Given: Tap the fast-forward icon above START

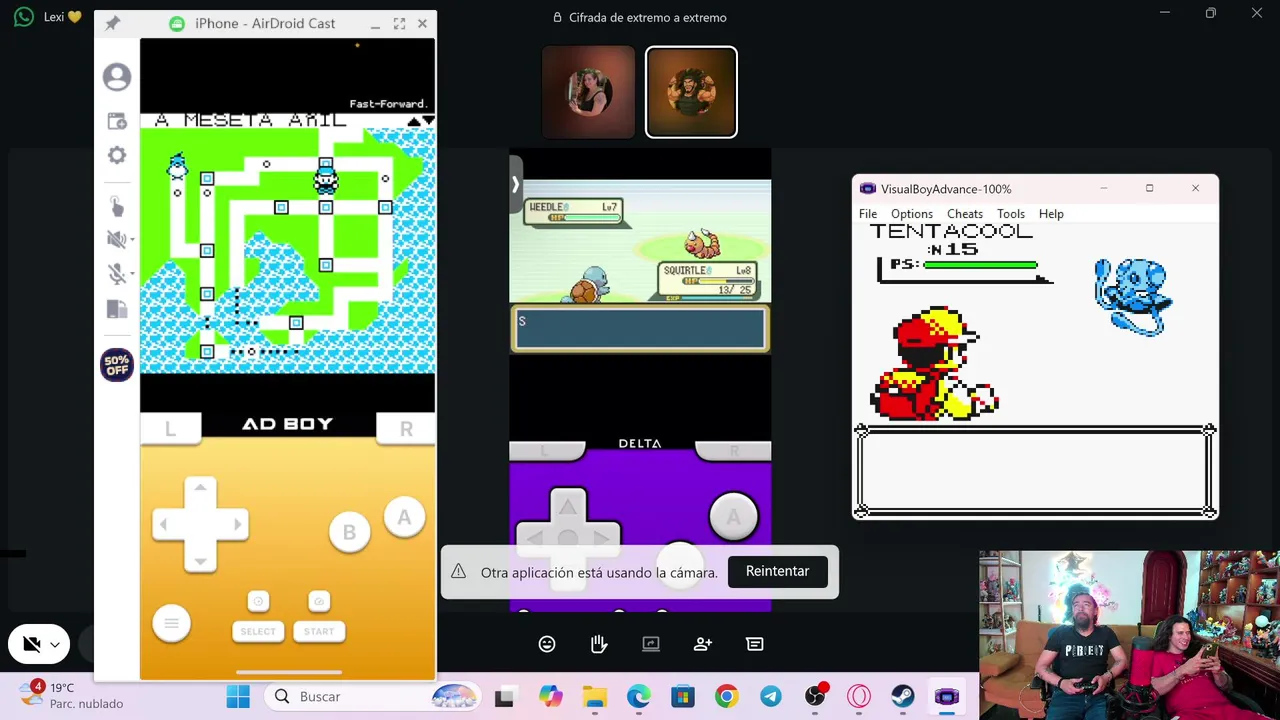Looking at the screenshot, I should point(319,601).
